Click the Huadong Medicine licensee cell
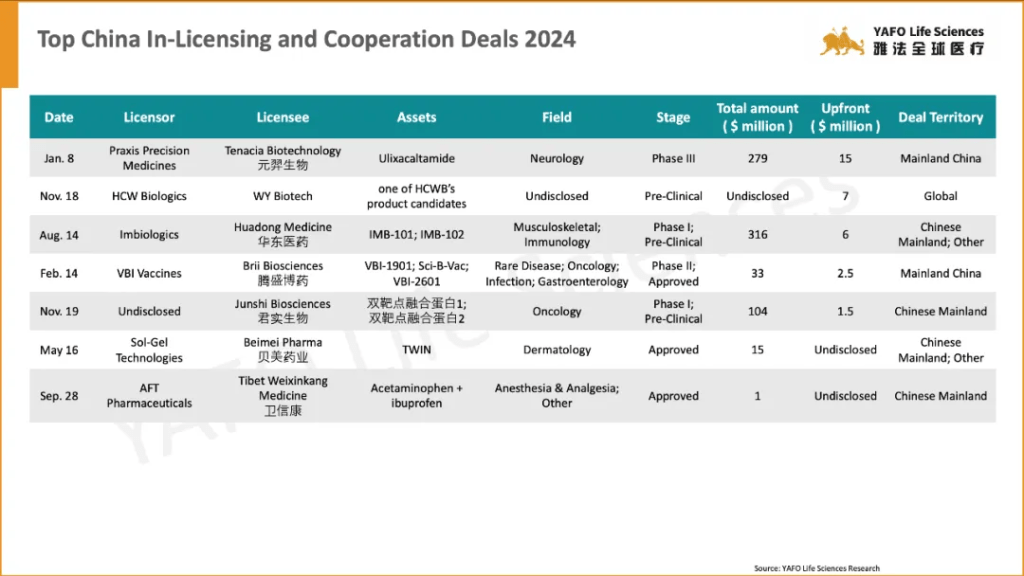The image size is (1024, 576). coord(282,234)
